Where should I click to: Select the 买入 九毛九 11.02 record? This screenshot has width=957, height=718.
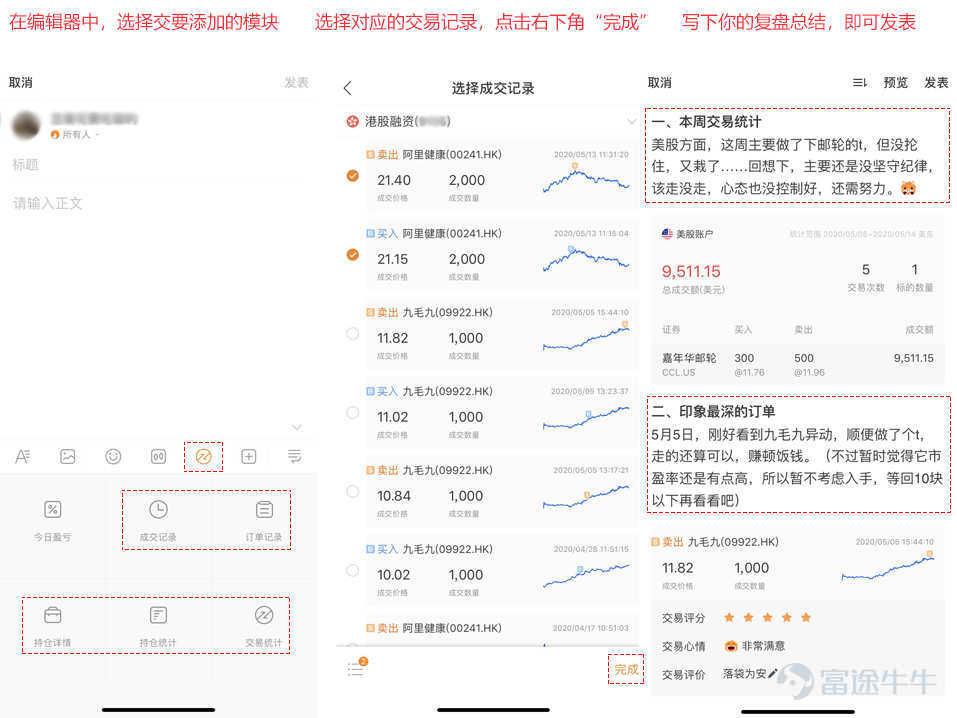[x=353, y=413]
